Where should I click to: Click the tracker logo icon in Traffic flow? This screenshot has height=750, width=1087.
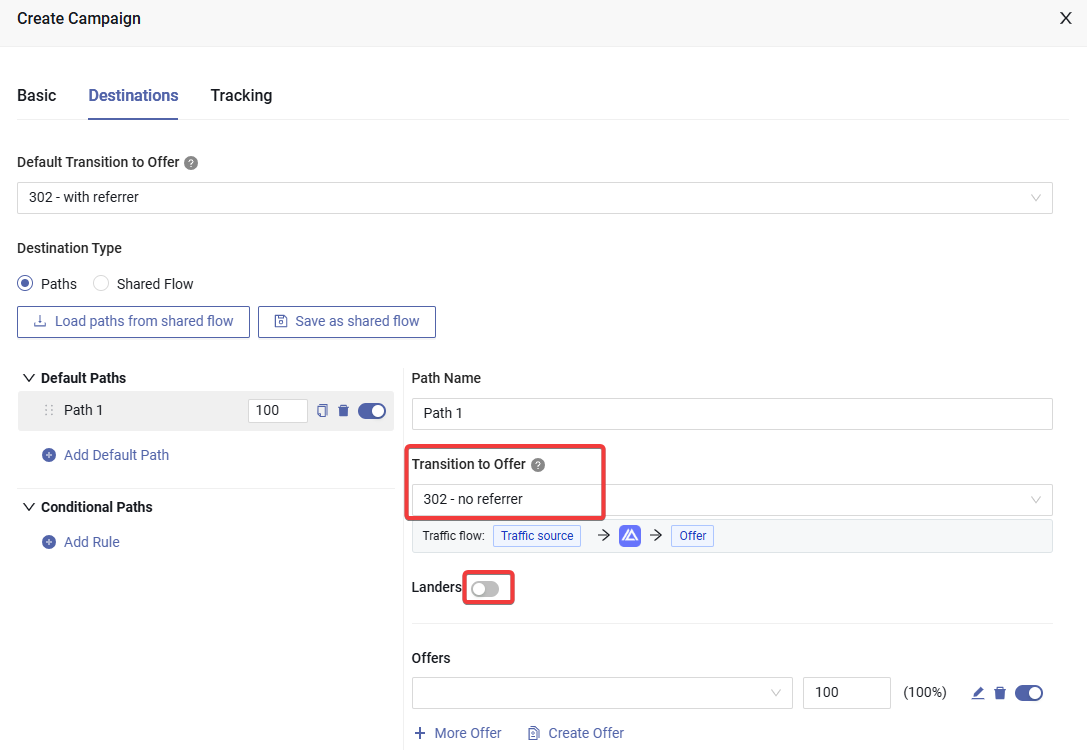[x=629, y=536]
